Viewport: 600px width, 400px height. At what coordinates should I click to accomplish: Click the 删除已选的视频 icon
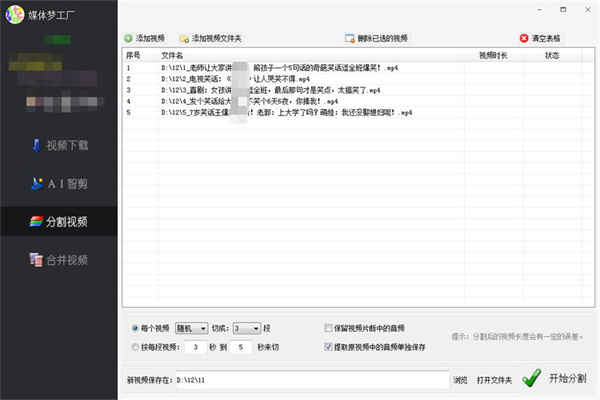(349, 38)
